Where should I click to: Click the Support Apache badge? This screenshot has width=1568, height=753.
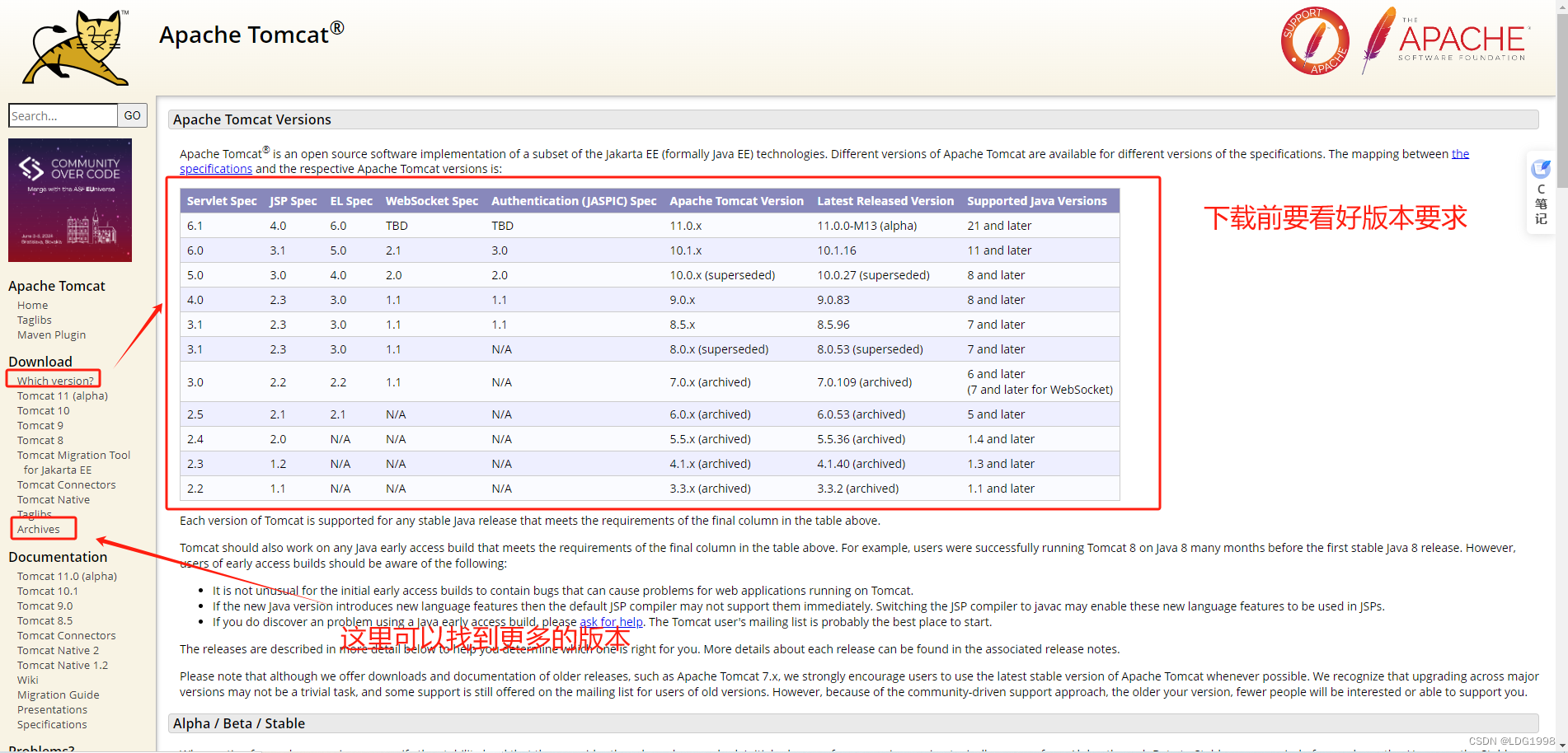click(x=1314, y=40)
